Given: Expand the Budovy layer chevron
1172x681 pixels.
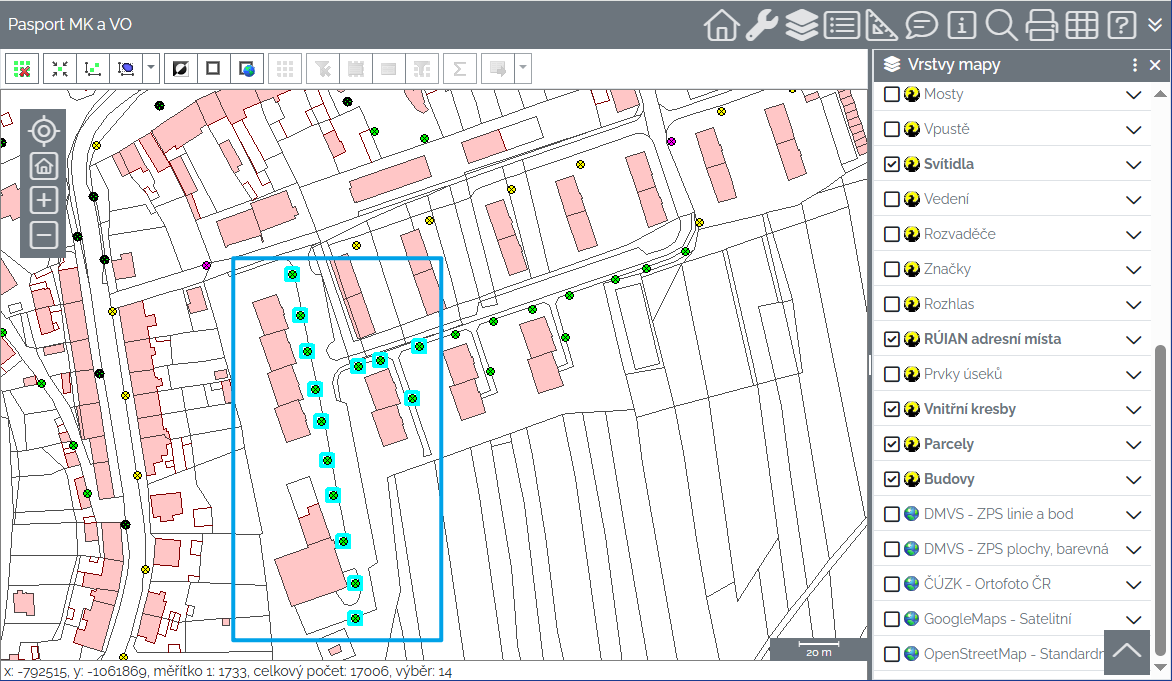Looking at the screenshot, I should click(1133, 479).
